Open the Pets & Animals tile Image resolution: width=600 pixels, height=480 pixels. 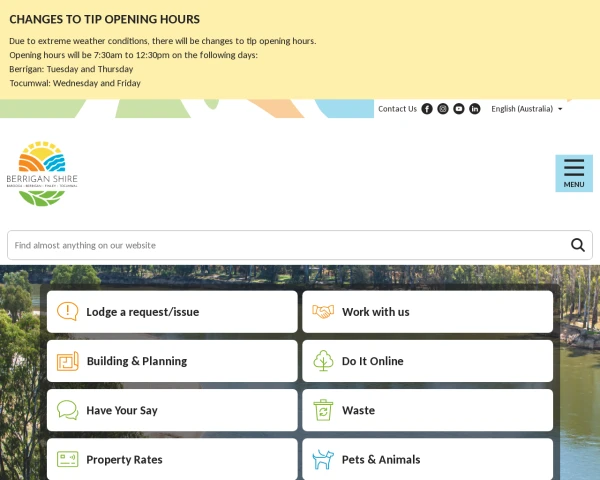(427, 459)
